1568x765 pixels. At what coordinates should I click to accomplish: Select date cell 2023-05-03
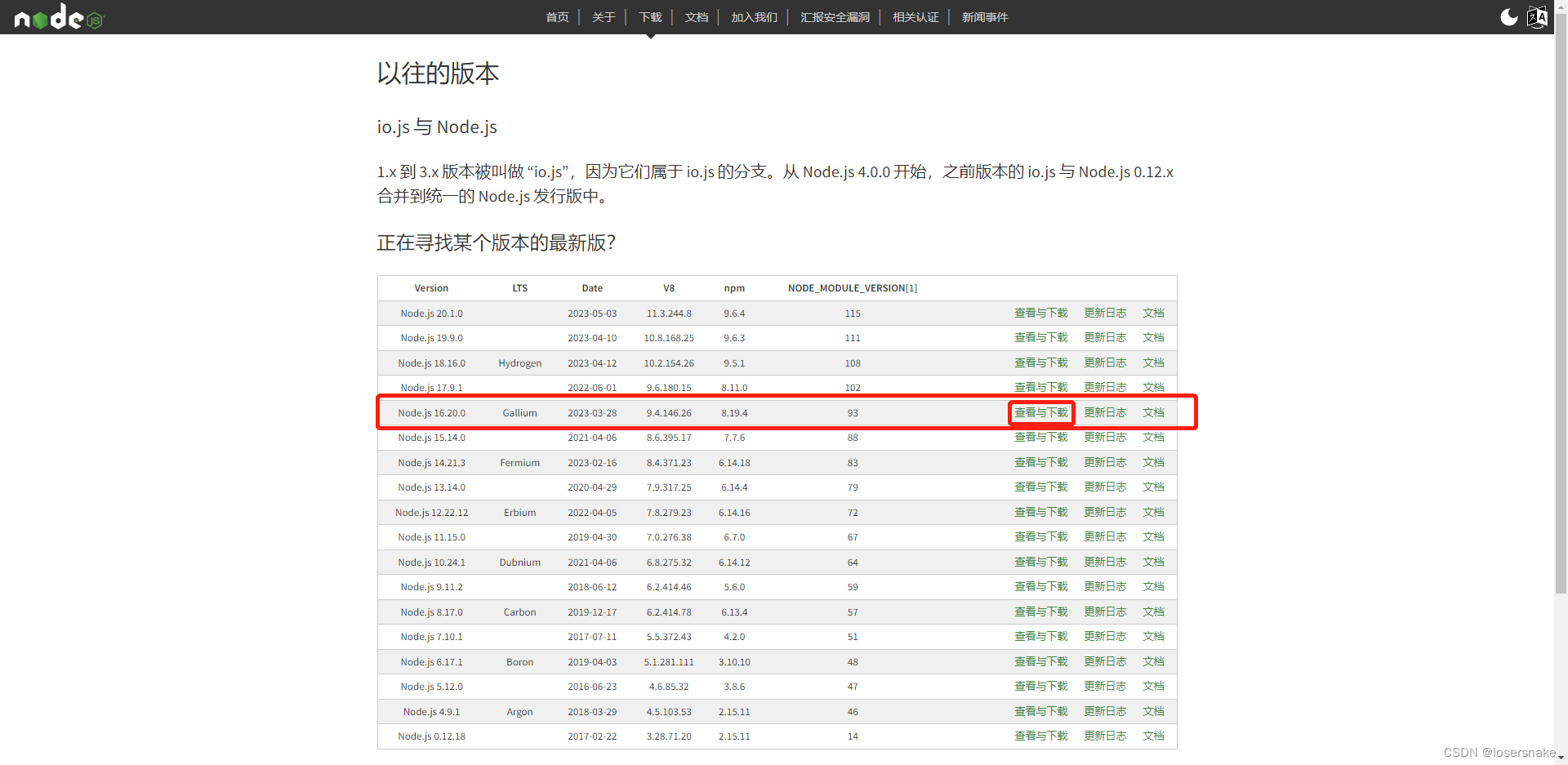[x=592, y=314]
